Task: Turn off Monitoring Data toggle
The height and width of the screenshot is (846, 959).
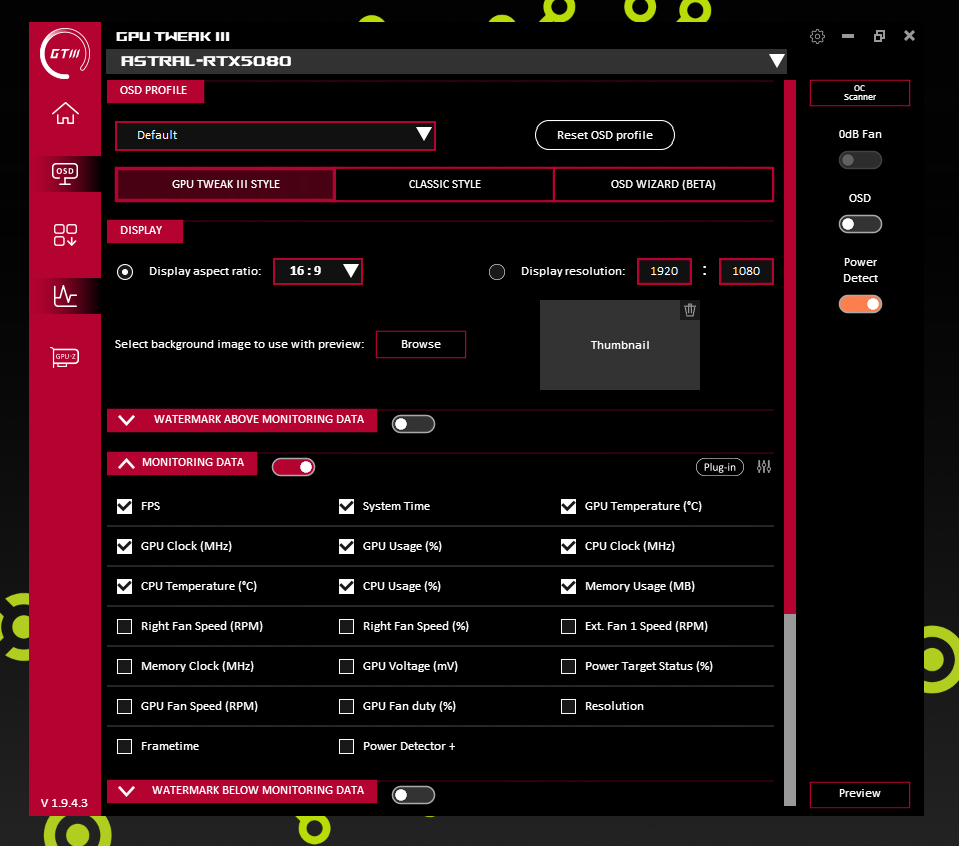Action: (x=294, y=467)
